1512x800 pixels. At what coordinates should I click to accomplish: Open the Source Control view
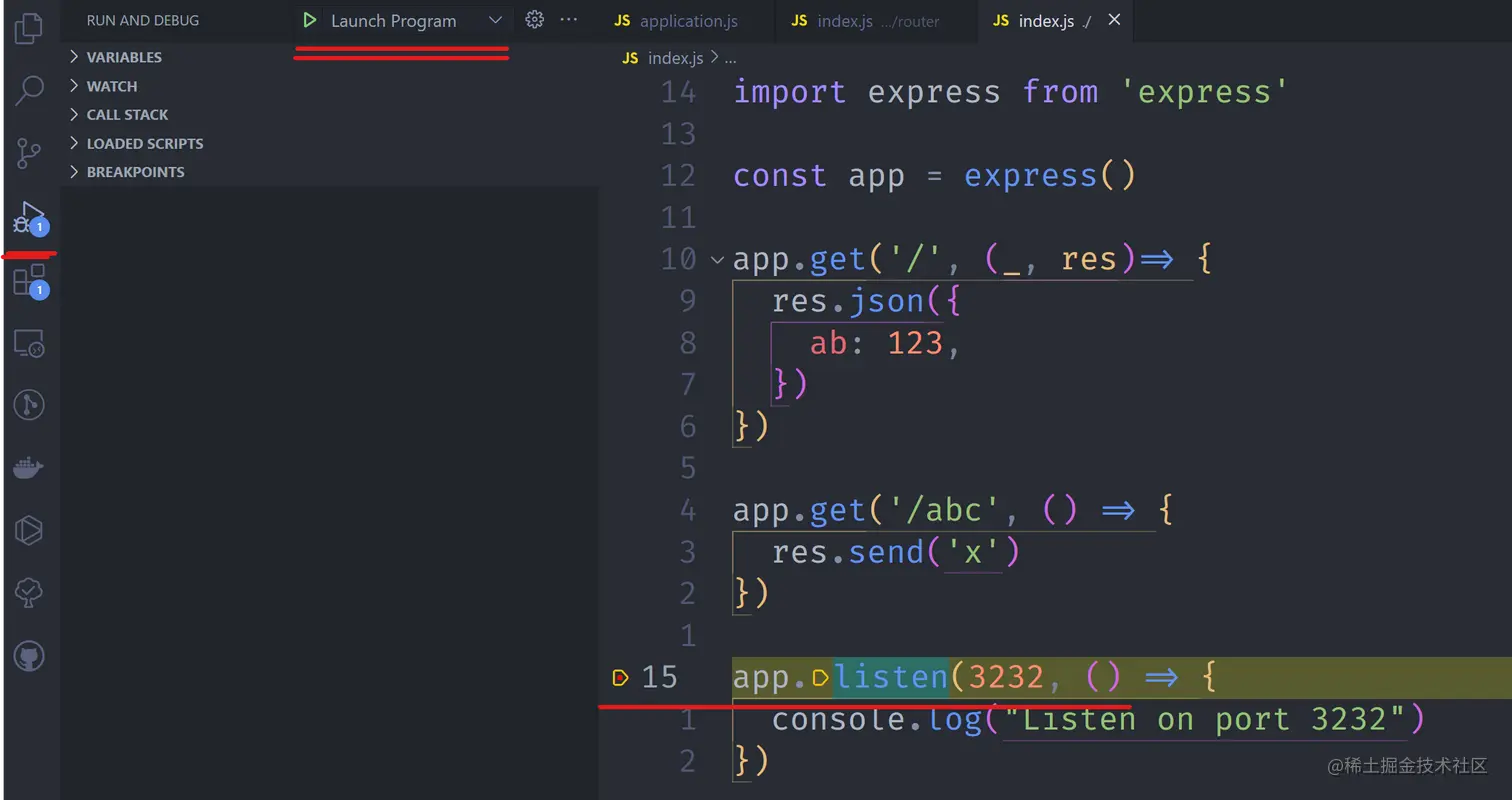(x=28, y=152)
